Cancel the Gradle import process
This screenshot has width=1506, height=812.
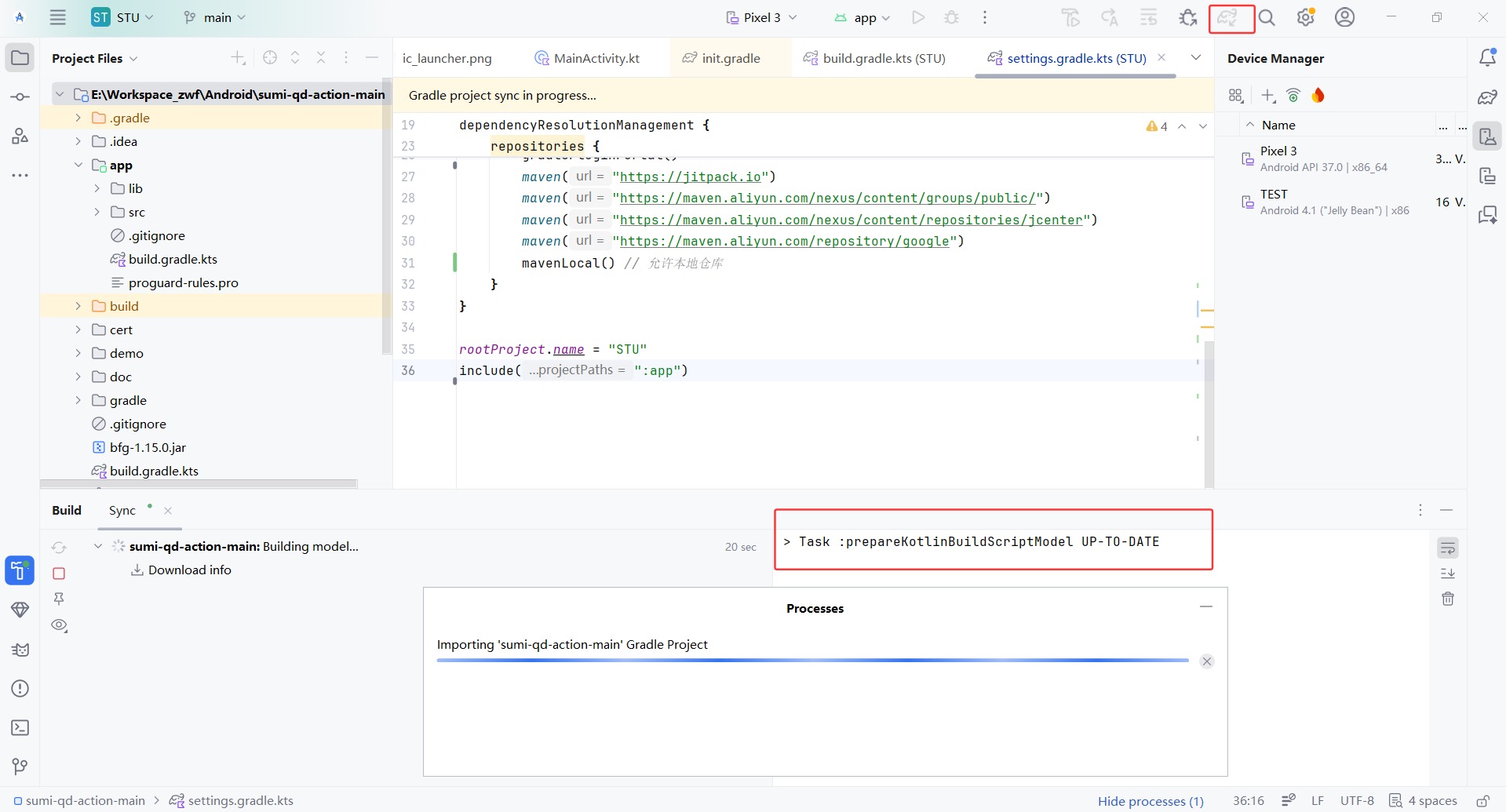[1207, 661]
